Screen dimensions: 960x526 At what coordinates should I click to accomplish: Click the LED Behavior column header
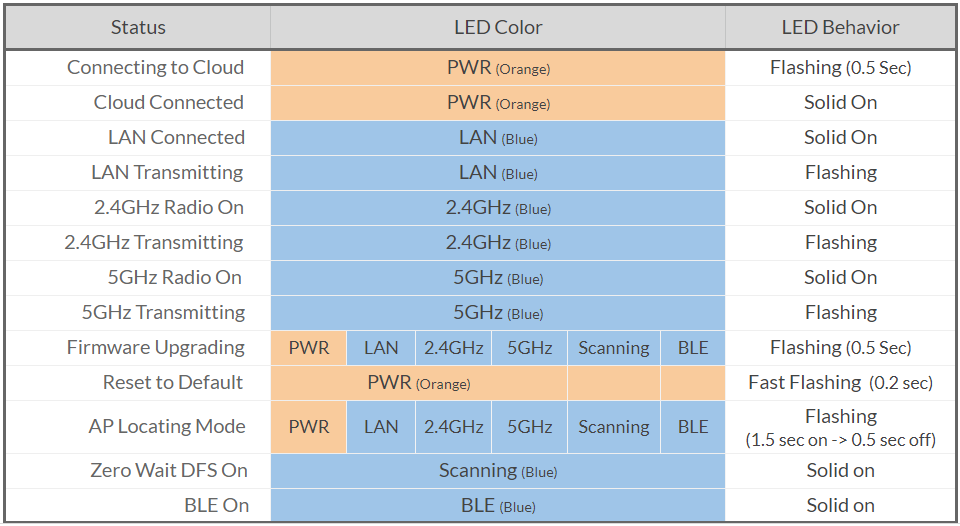point(840,28)
